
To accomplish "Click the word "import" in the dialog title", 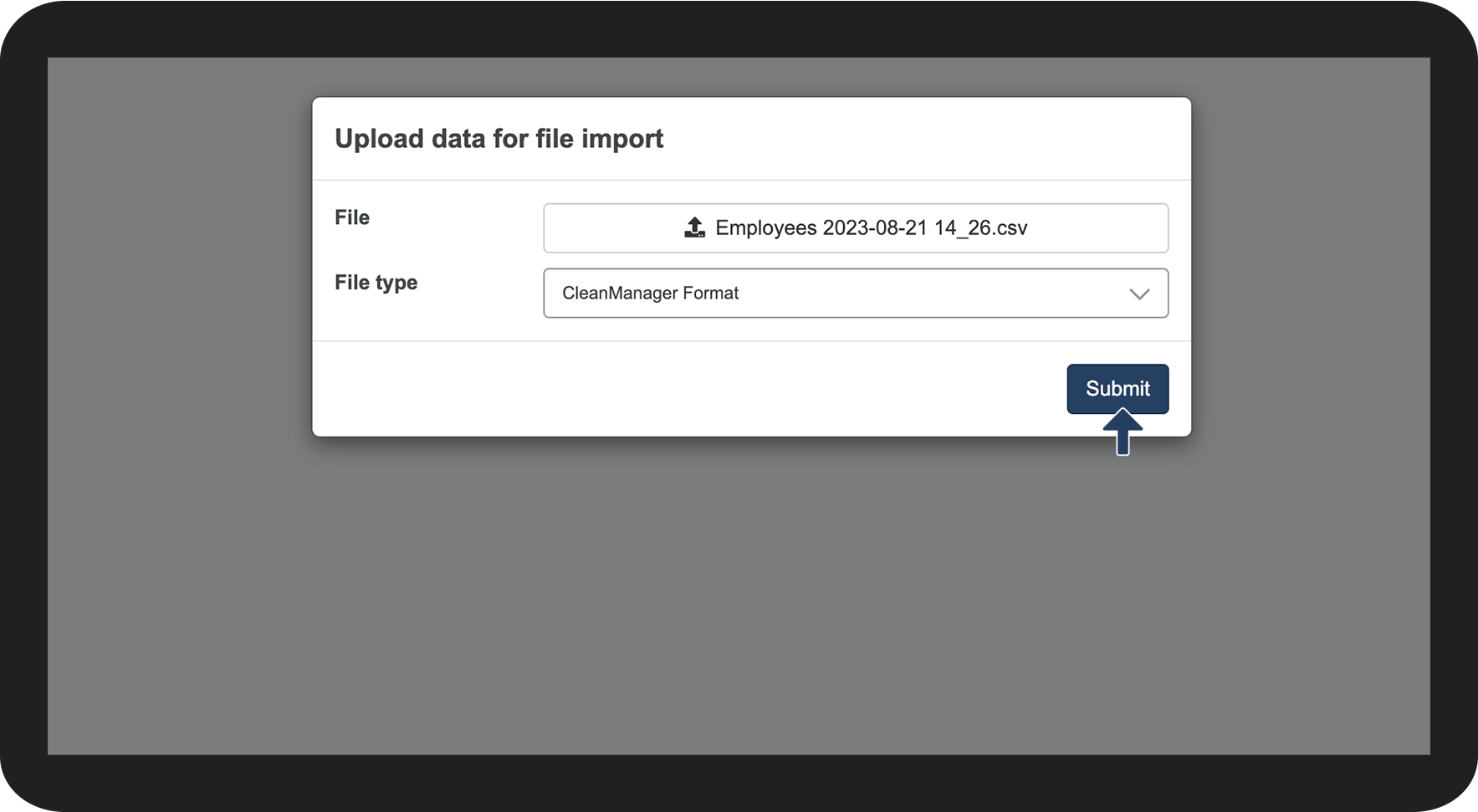I will point(621,139).
